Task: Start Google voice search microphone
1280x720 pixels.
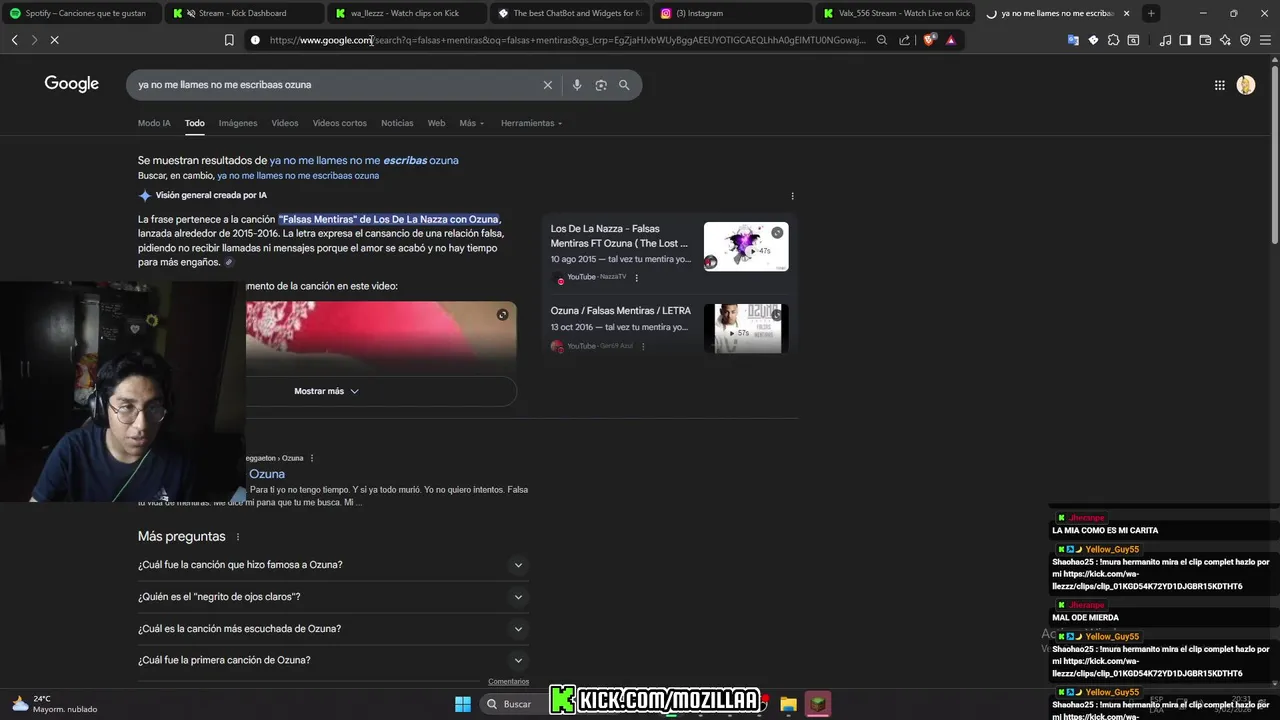Action: tap(577, 85)
